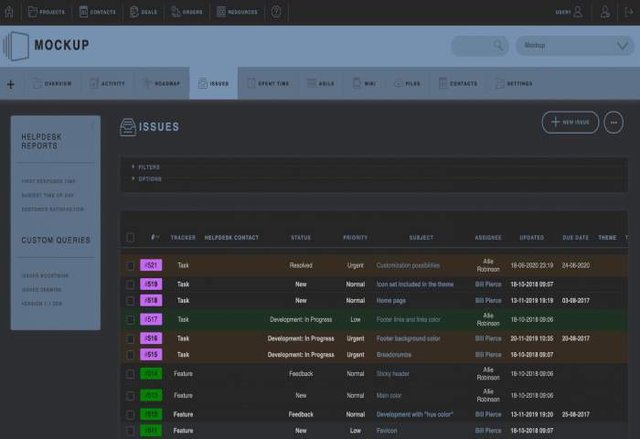The width and height of the screenshot is (640, 439).
Task: Open green badge of Favicon row
Action: tap(151, 430)
